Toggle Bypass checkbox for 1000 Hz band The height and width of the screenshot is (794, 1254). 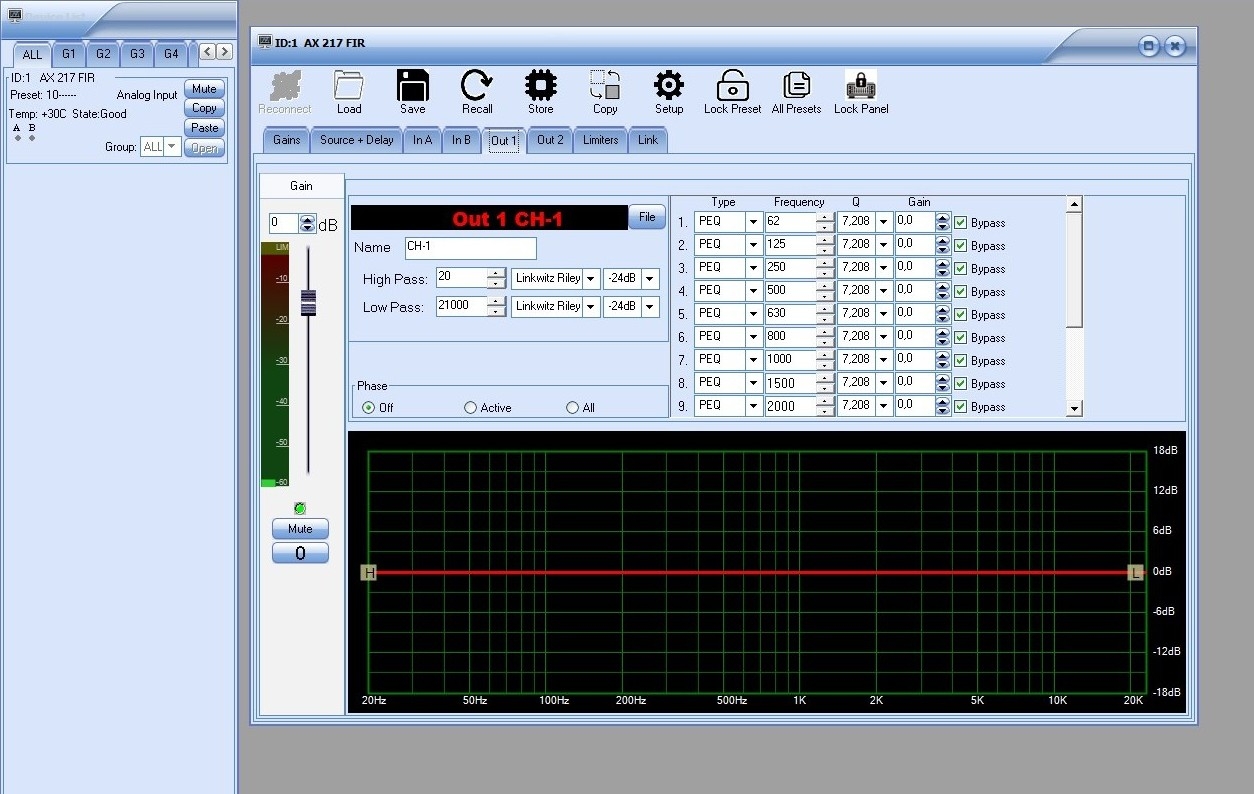pos(961,360)
